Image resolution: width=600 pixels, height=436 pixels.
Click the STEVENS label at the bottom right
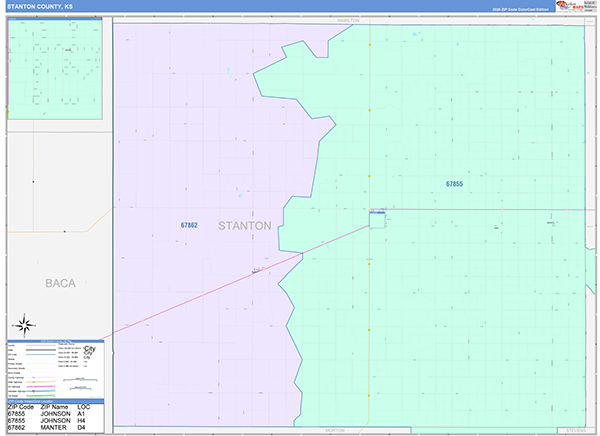coord(576,431)
